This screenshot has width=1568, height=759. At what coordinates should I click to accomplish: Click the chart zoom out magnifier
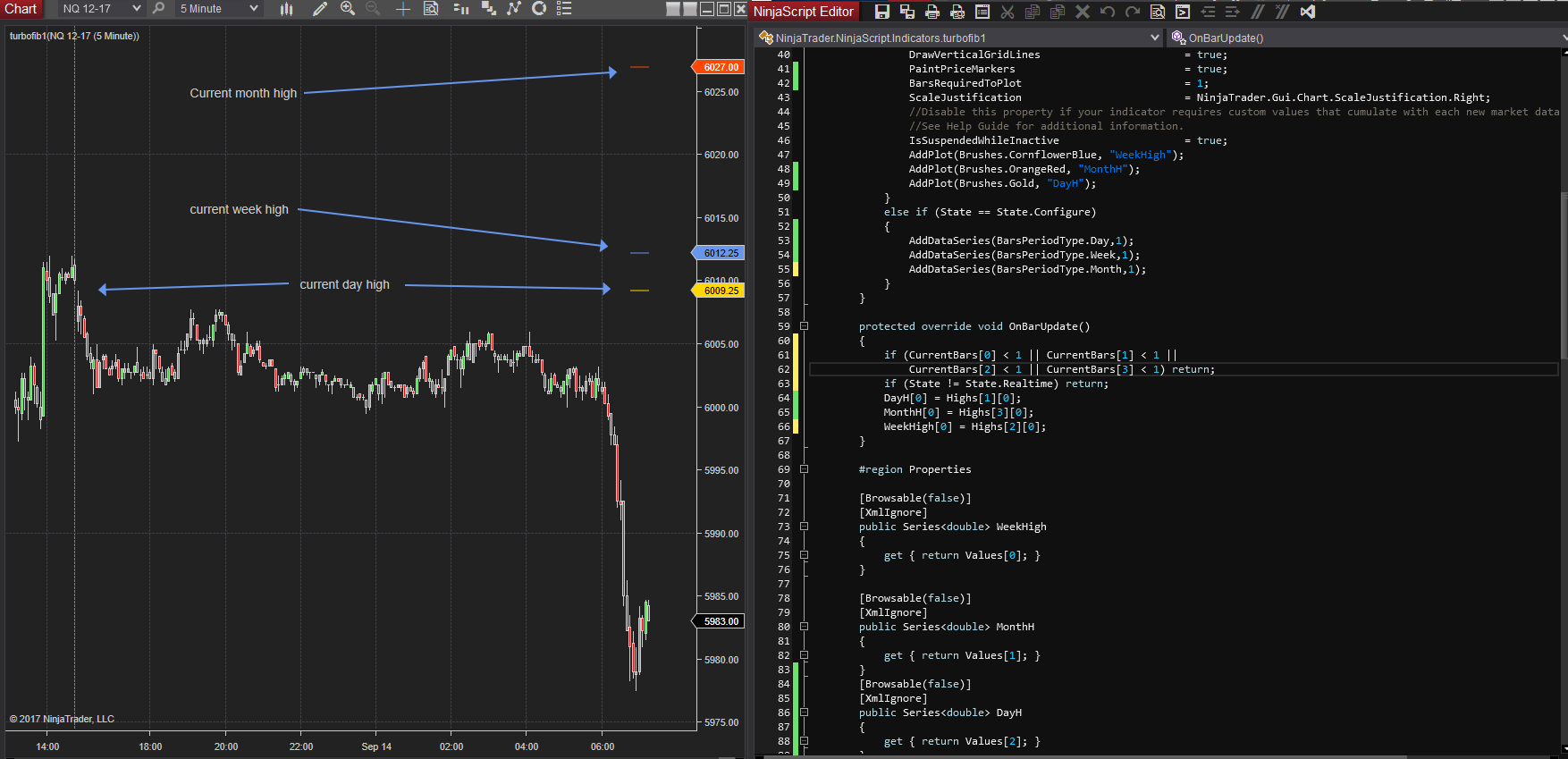click(373, 9)
